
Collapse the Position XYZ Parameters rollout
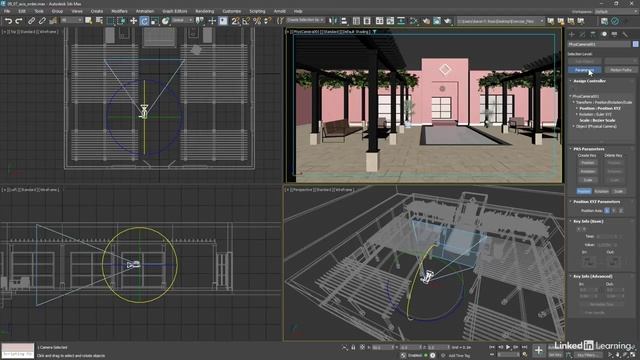(596, 202)
